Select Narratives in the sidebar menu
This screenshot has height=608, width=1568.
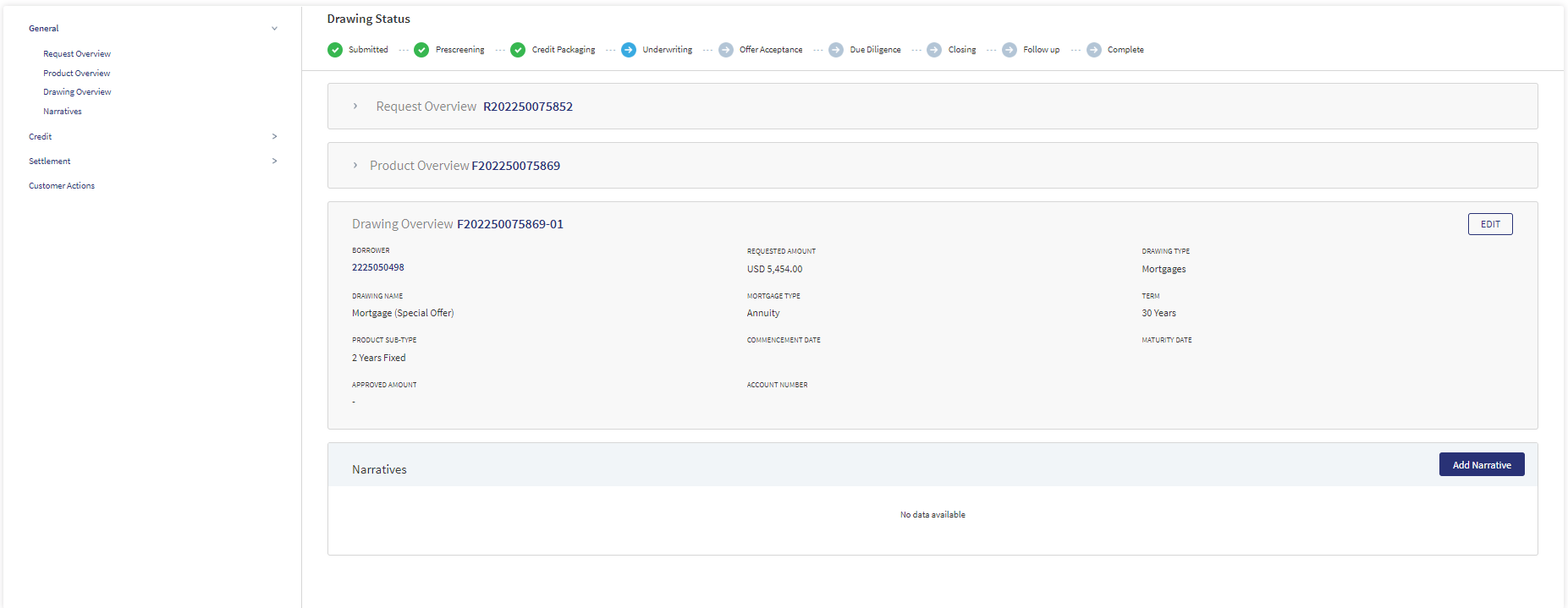click(x=63, y=112)
